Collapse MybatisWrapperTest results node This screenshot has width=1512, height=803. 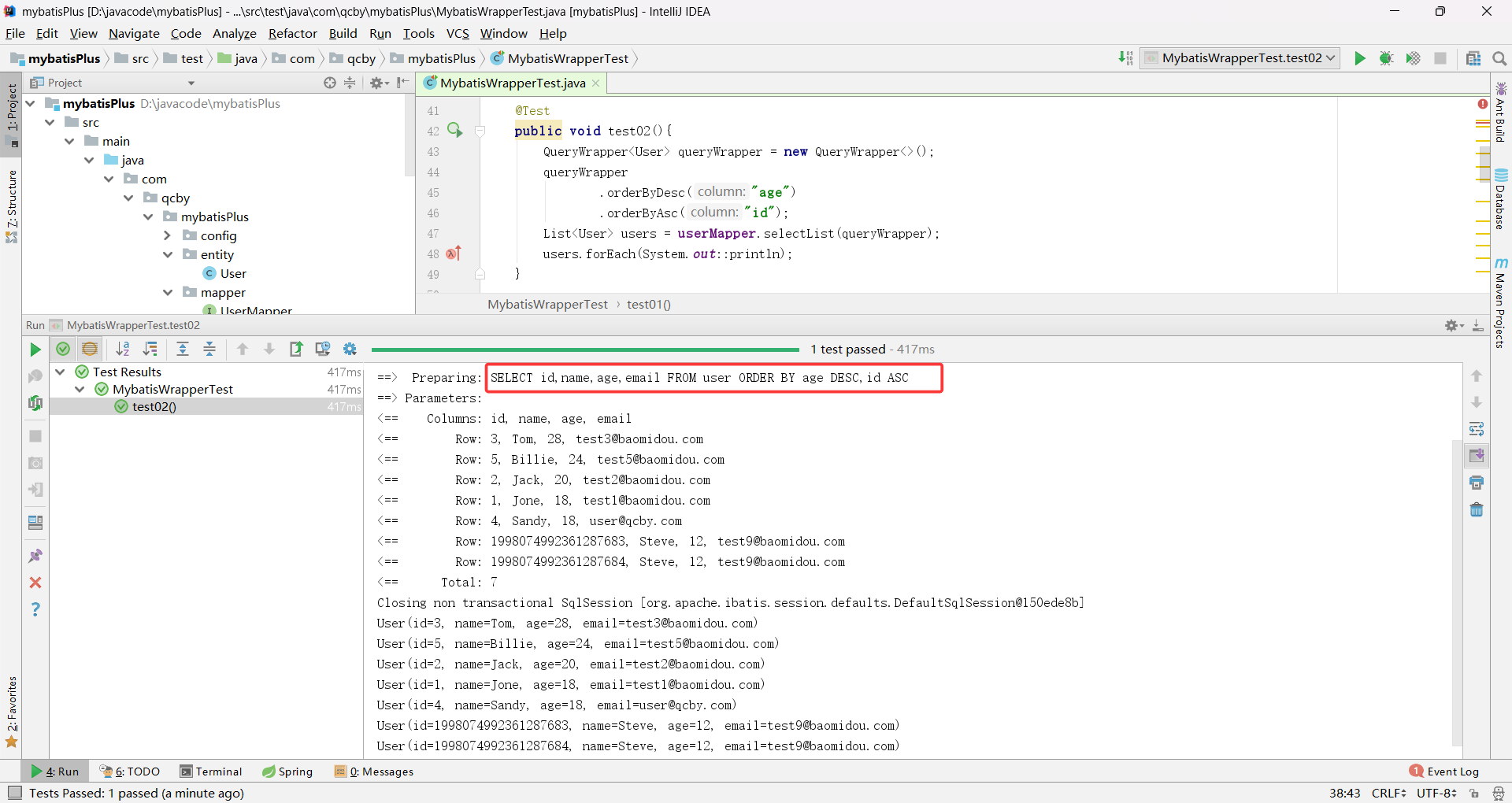tap(80, 389)
